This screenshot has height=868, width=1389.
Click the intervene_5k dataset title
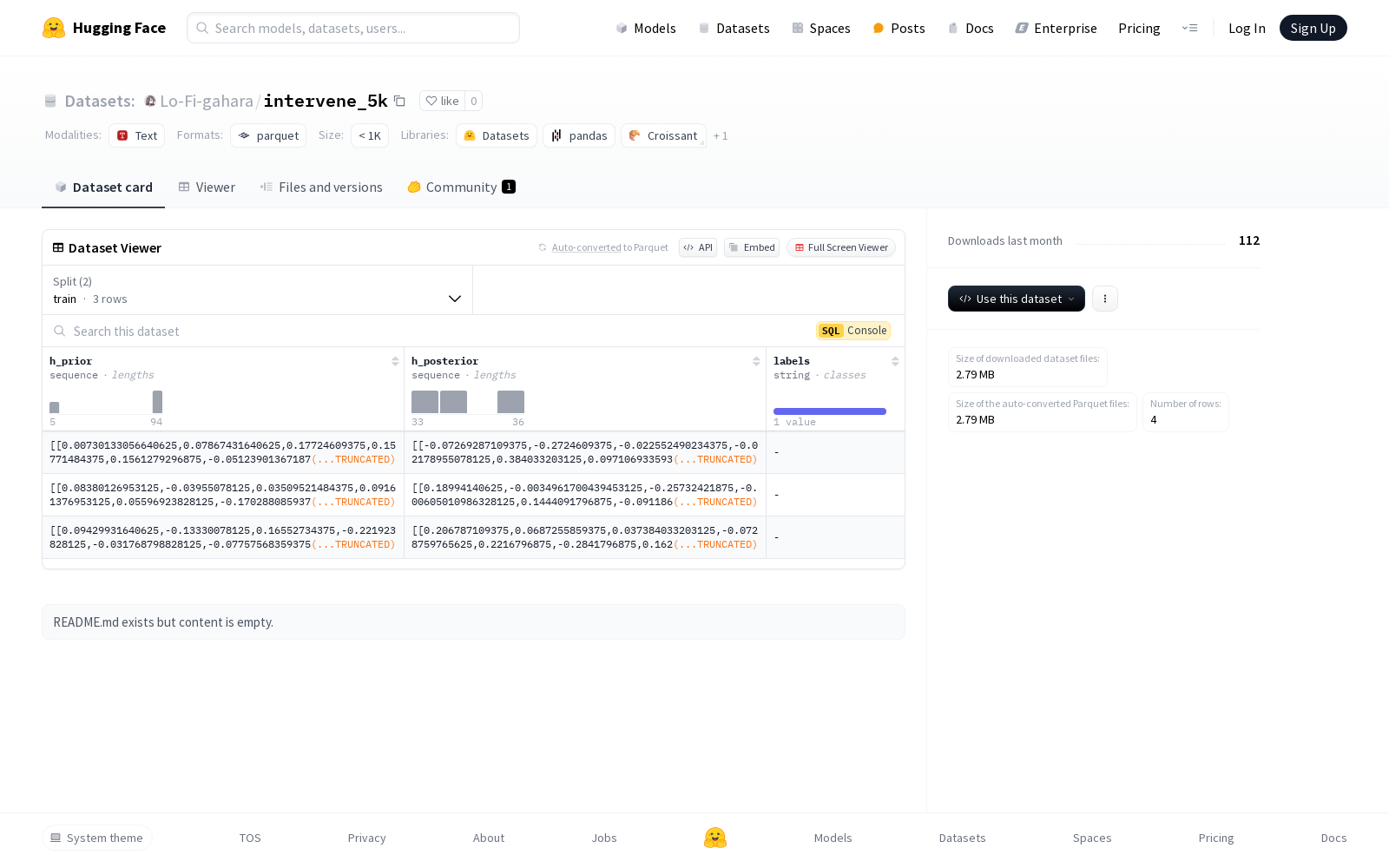coord(326,101)
